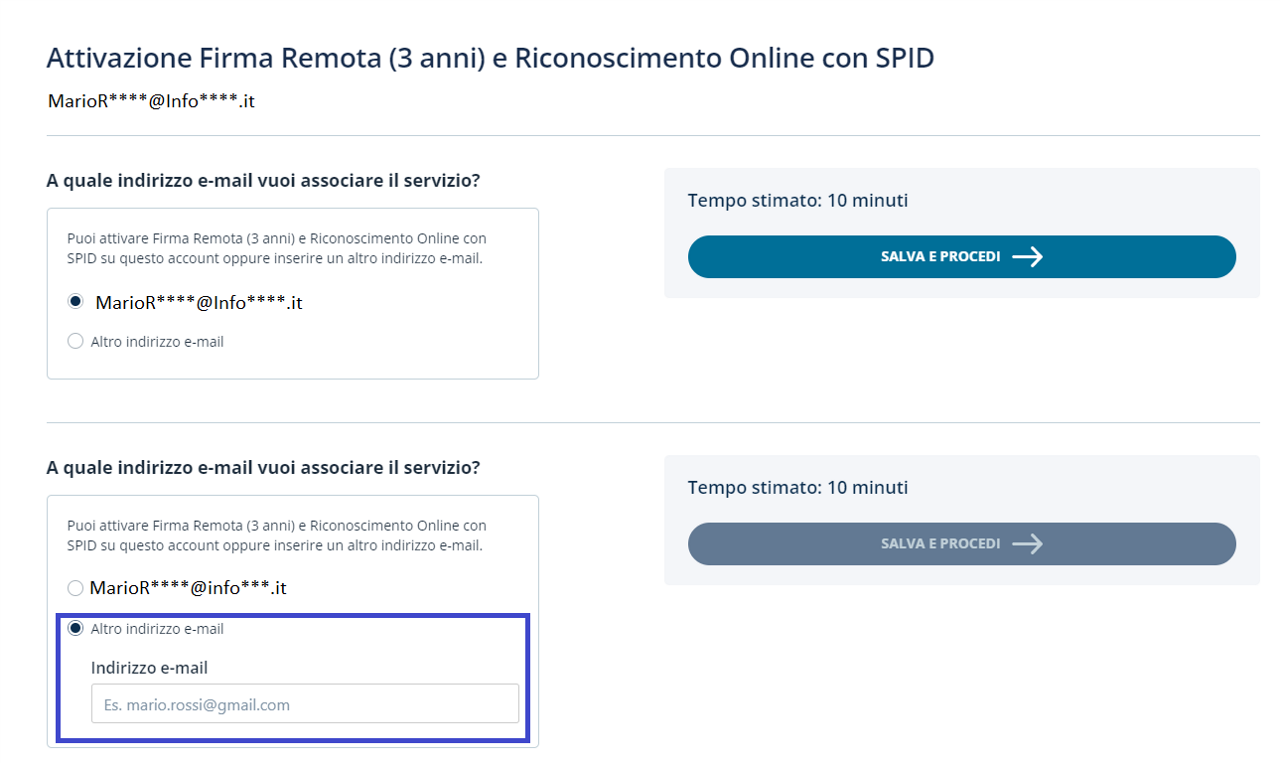Click the 'Indirizzo e-mail' label above the input
The image size is (1280, 763).
coord(149,668)
